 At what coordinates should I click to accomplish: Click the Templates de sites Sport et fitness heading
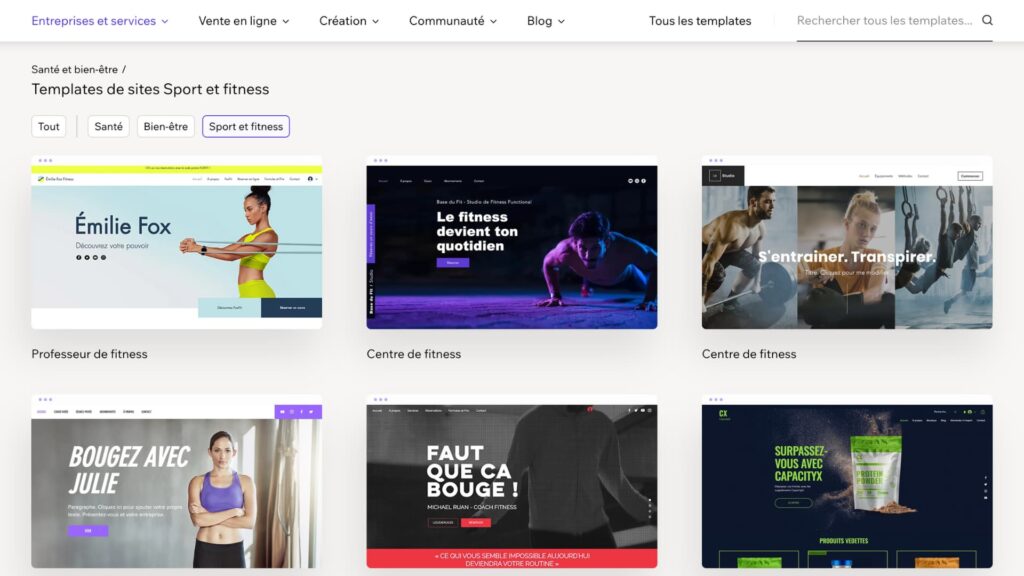(x=150, y=89)
